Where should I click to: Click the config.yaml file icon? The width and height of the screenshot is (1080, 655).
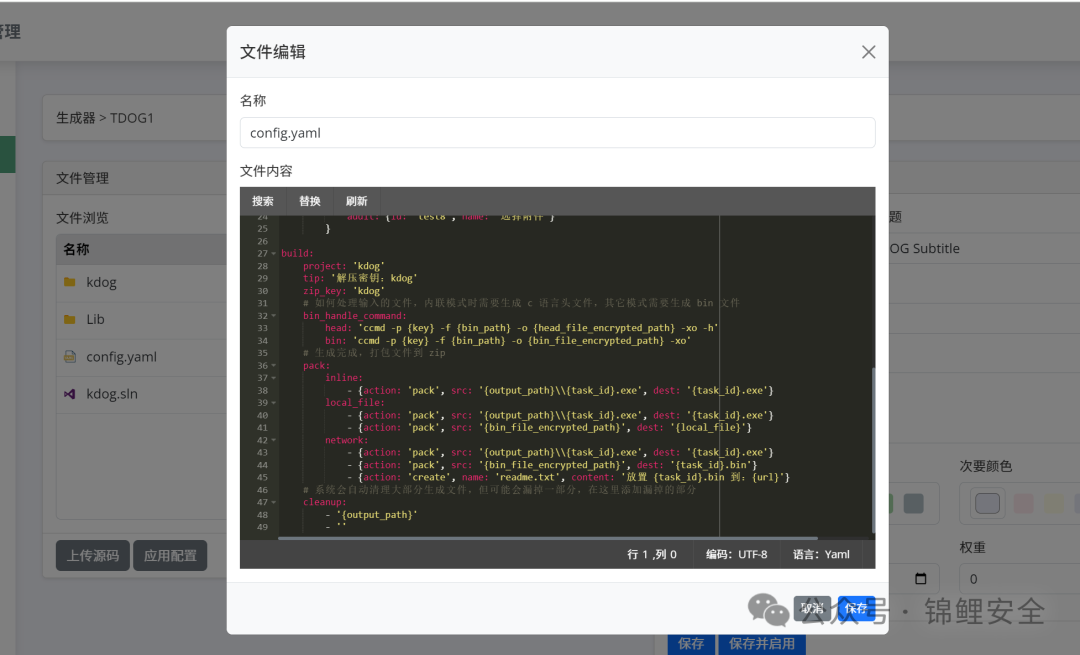click(x=70, y=356)
